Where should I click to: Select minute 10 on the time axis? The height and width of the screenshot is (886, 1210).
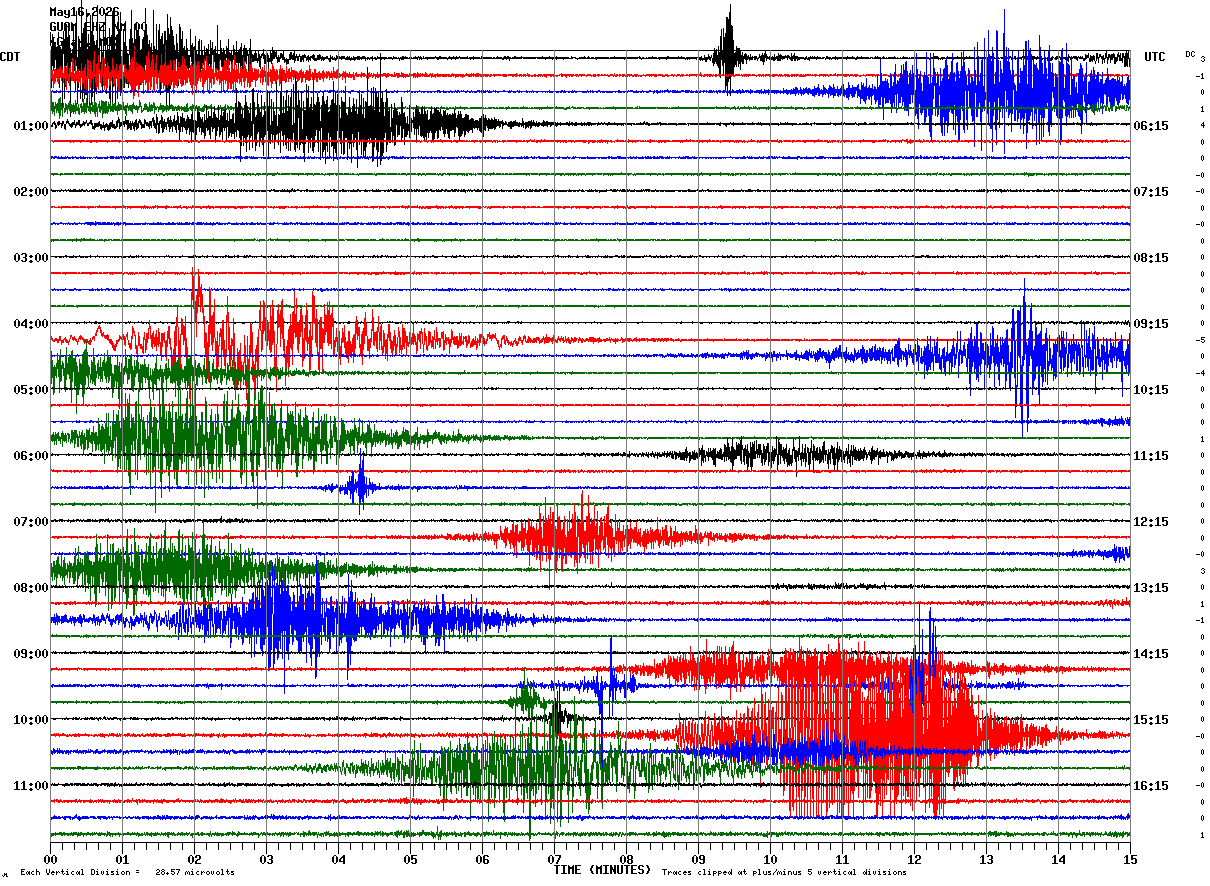coord(770,859)
